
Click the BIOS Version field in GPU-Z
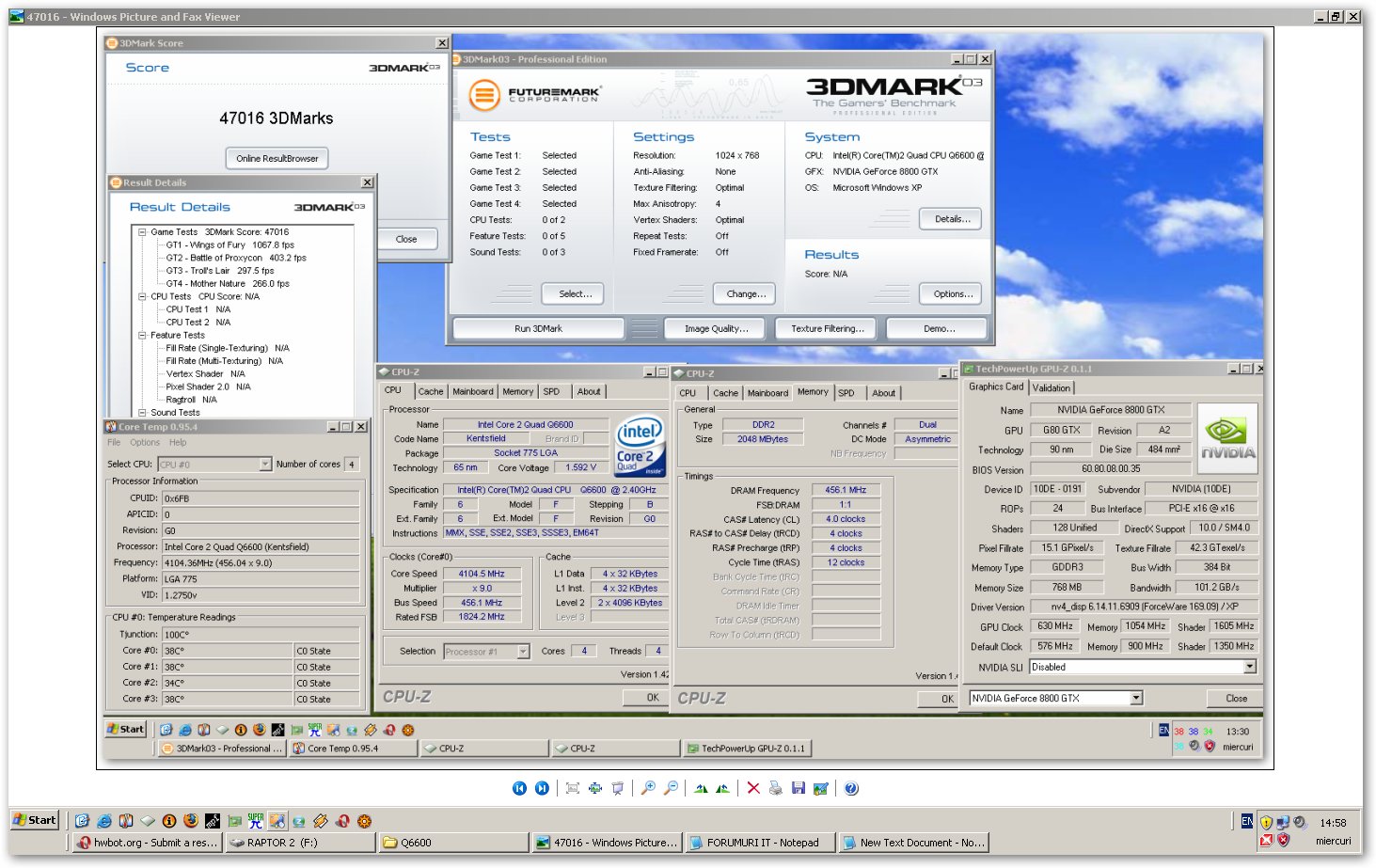(x=1111, y=468)
